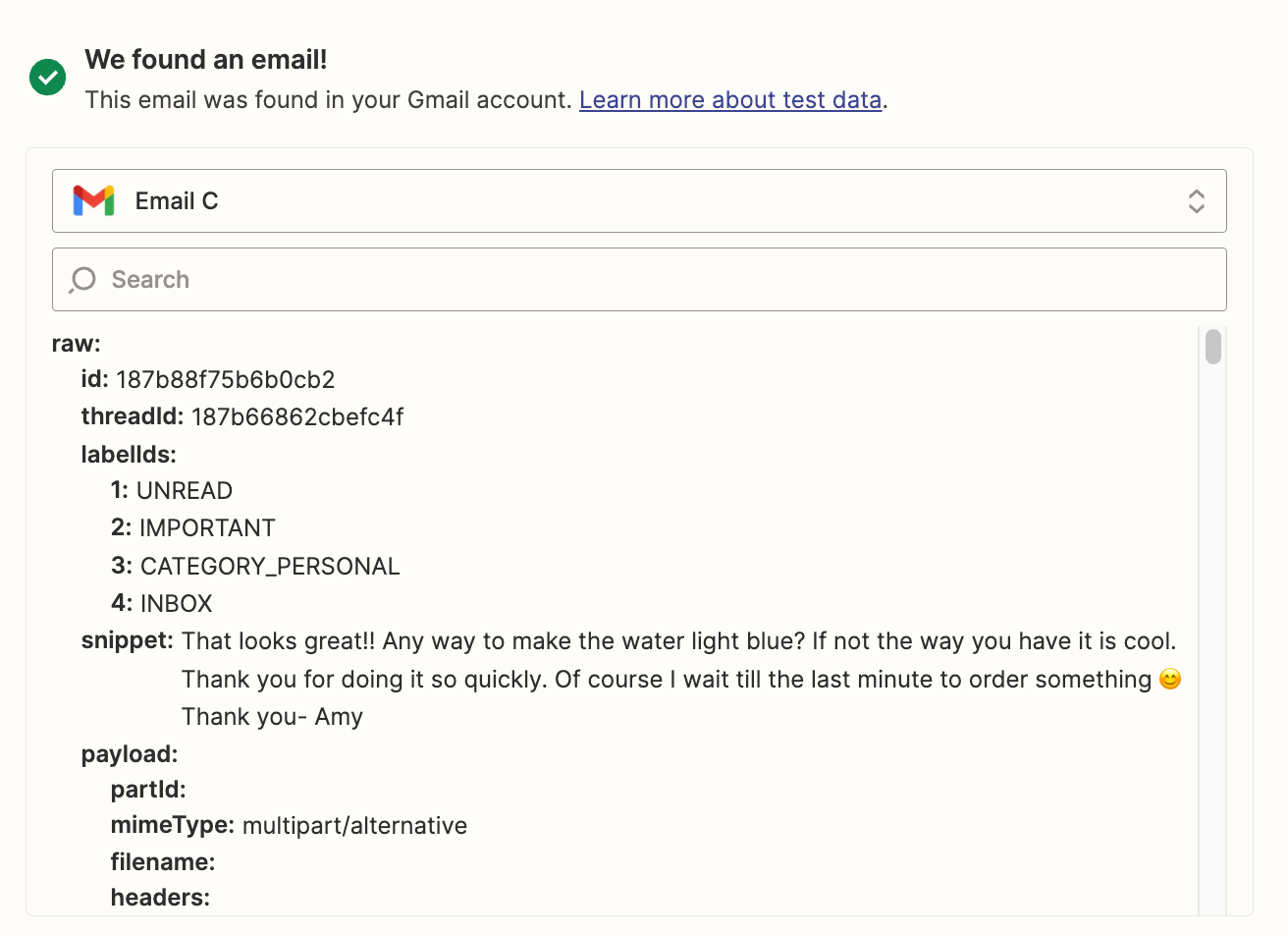Click the labelIds field label
1288x935 pixels.
click(x=129, y=455)
